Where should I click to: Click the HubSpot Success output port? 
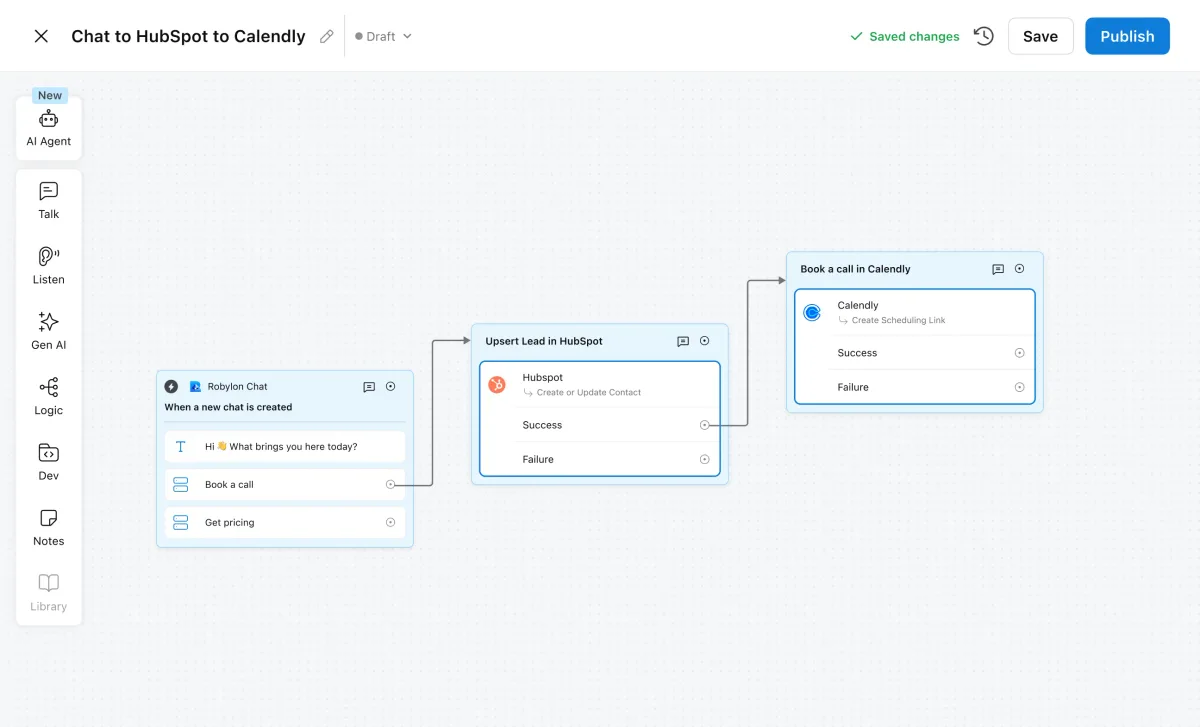[x=704, y=425]
